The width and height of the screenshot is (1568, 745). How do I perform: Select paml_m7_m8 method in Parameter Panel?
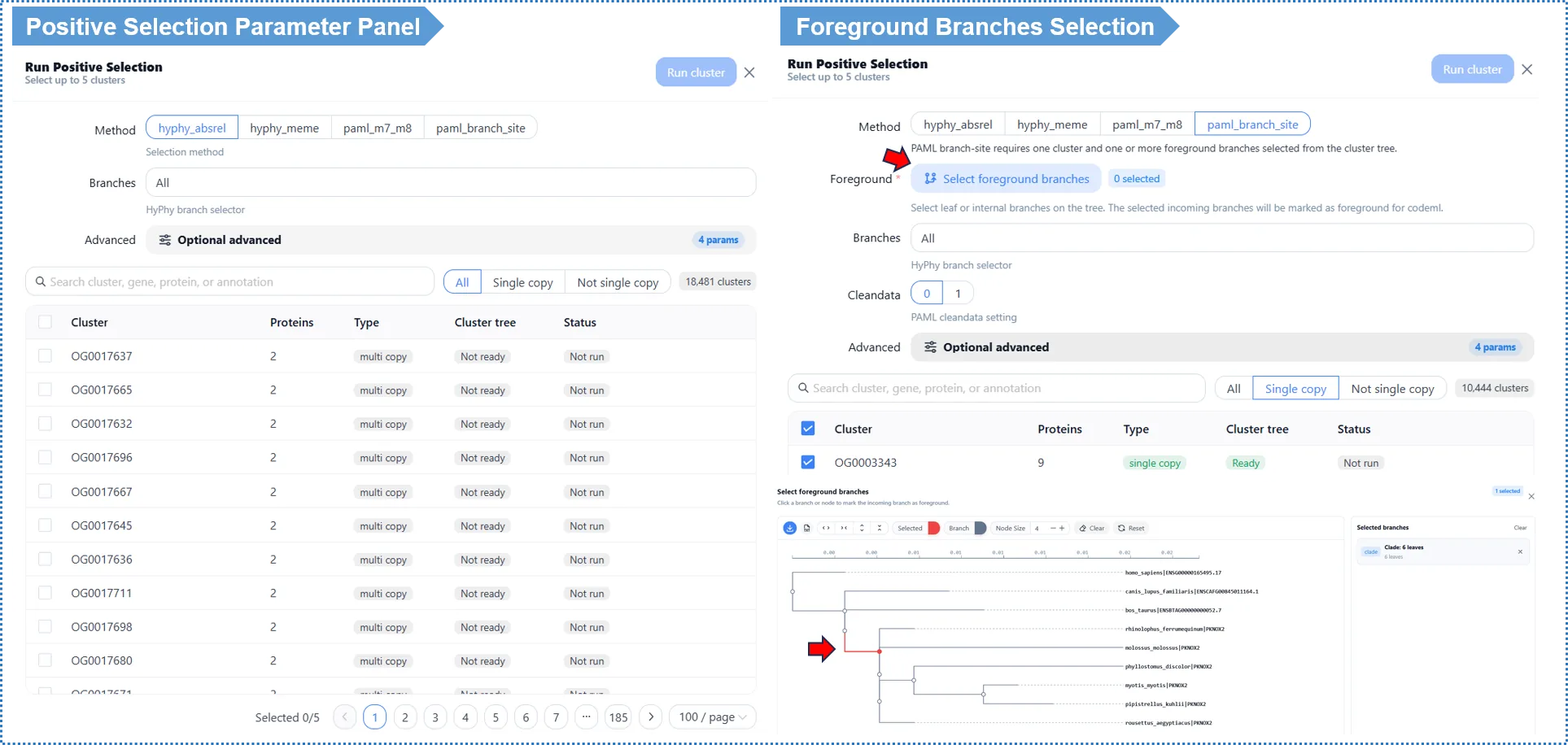[x=378, y=128]
